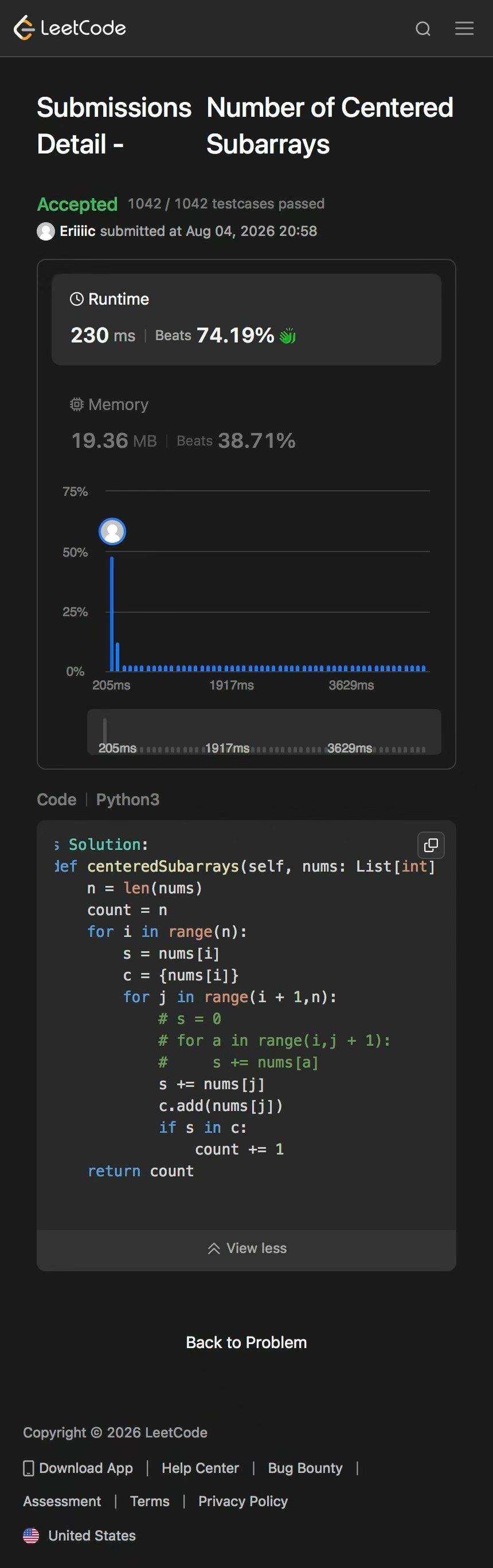Open the LeetCode home logo
Screen dimensions: 493x1568
click(69, 28)
